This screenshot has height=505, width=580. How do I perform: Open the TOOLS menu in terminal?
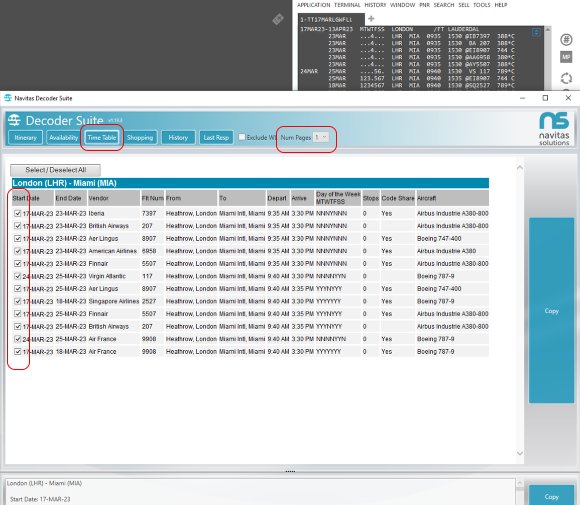[x=482, y=5]
